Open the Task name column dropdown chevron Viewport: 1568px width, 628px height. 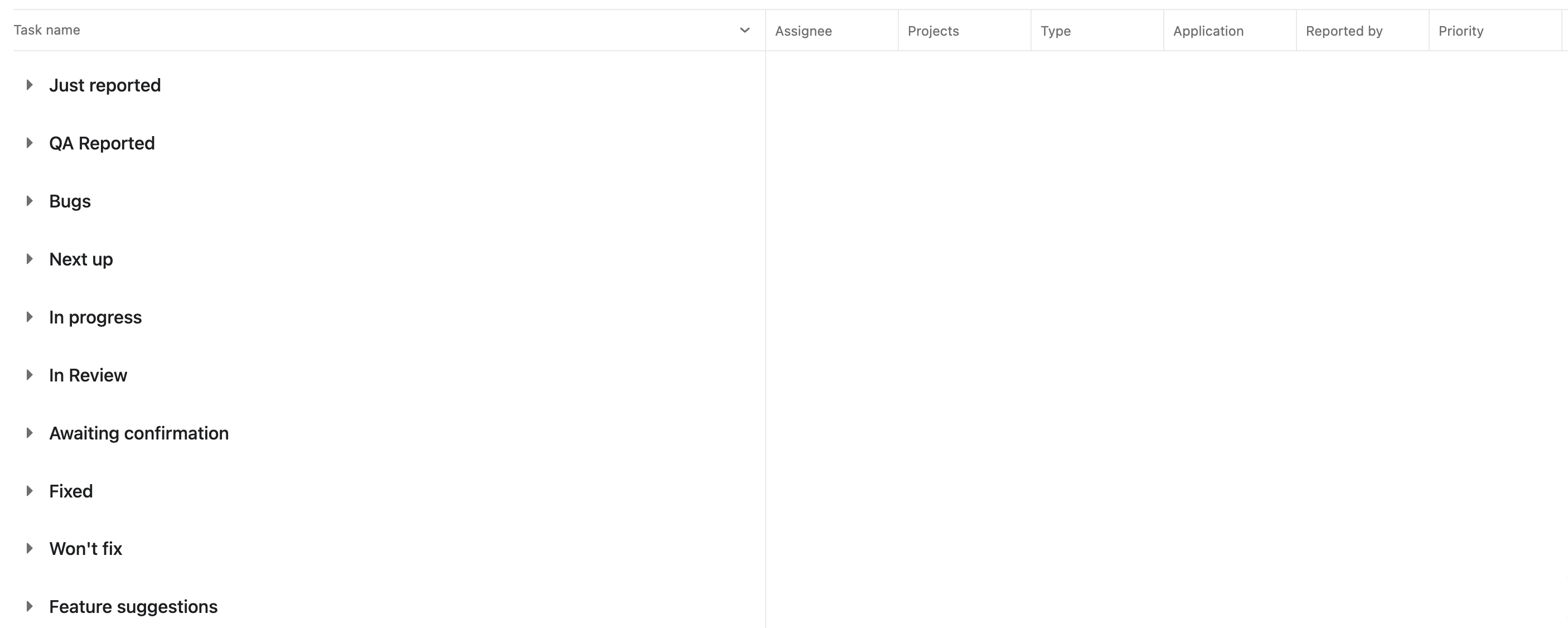tap(744, 31)
